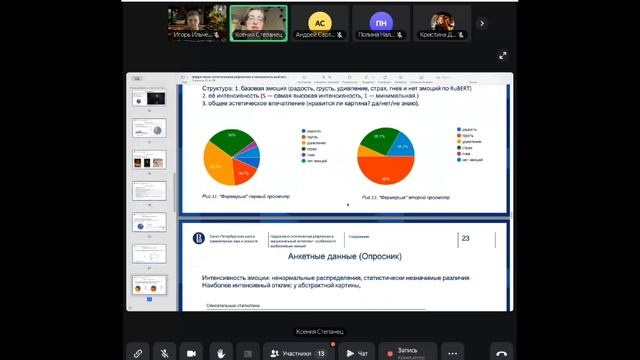Click the participant count badge 13
Screen dimensions: 640x360
tap(321, 353)
